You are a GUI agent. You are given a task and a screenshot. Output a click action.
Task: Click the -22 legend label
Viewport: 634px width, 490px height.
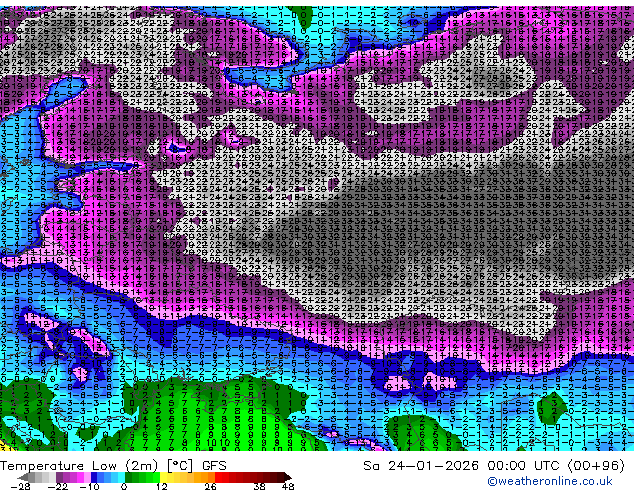(58, 486)
